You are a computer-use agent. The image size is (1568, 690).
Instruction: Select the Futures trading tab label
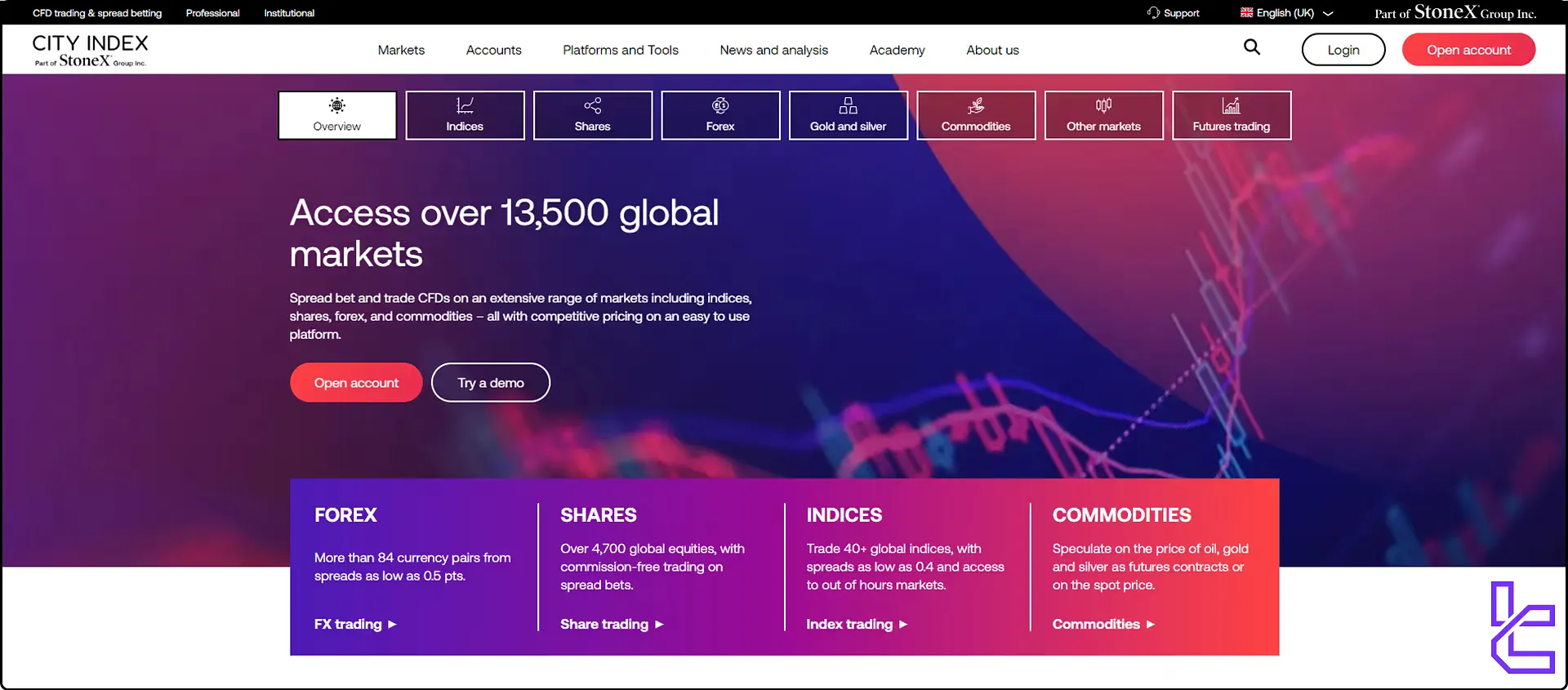pyautogui.click(x=1231, y=127)
